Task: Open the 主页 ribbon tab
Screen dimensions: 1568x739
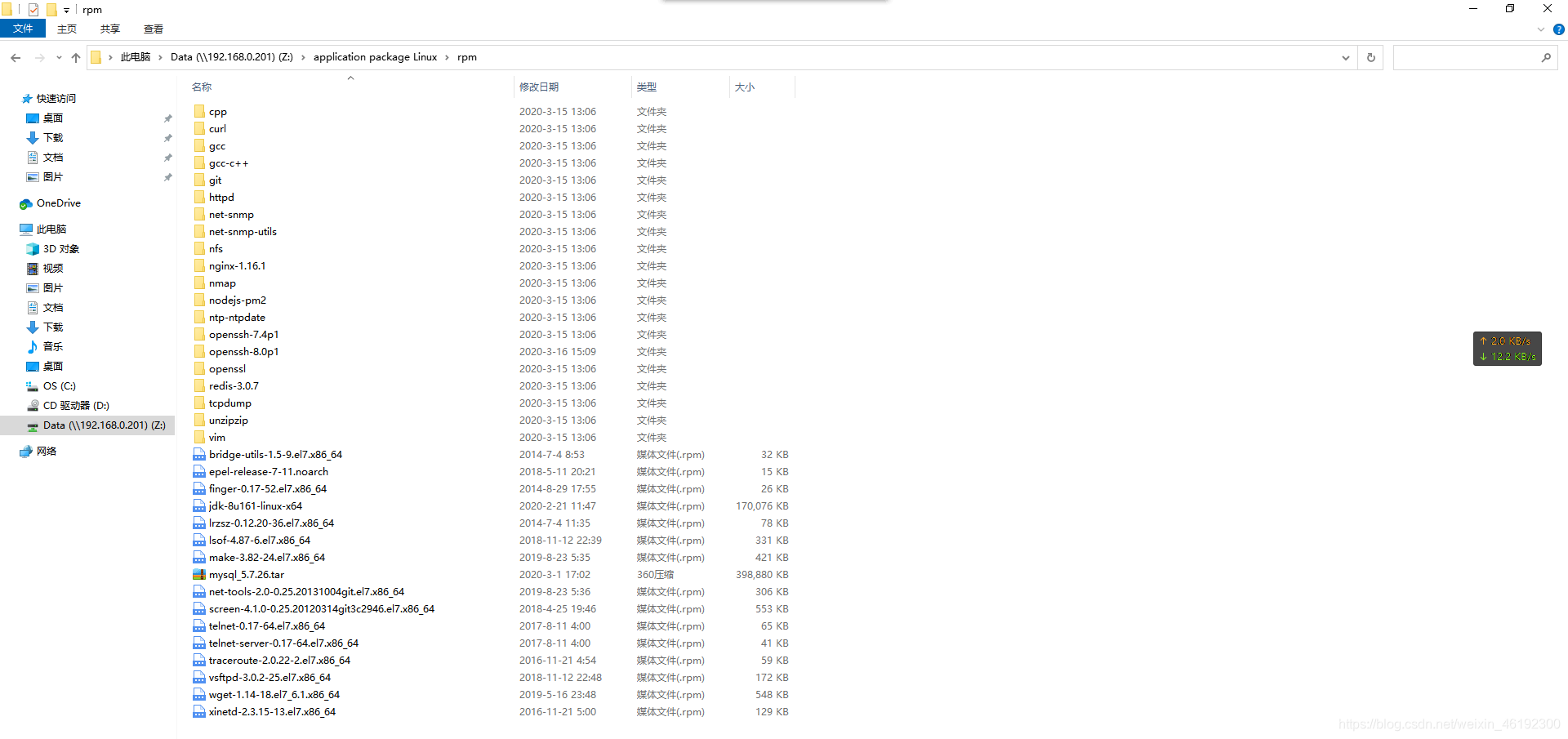Action: tap(67, 29)
